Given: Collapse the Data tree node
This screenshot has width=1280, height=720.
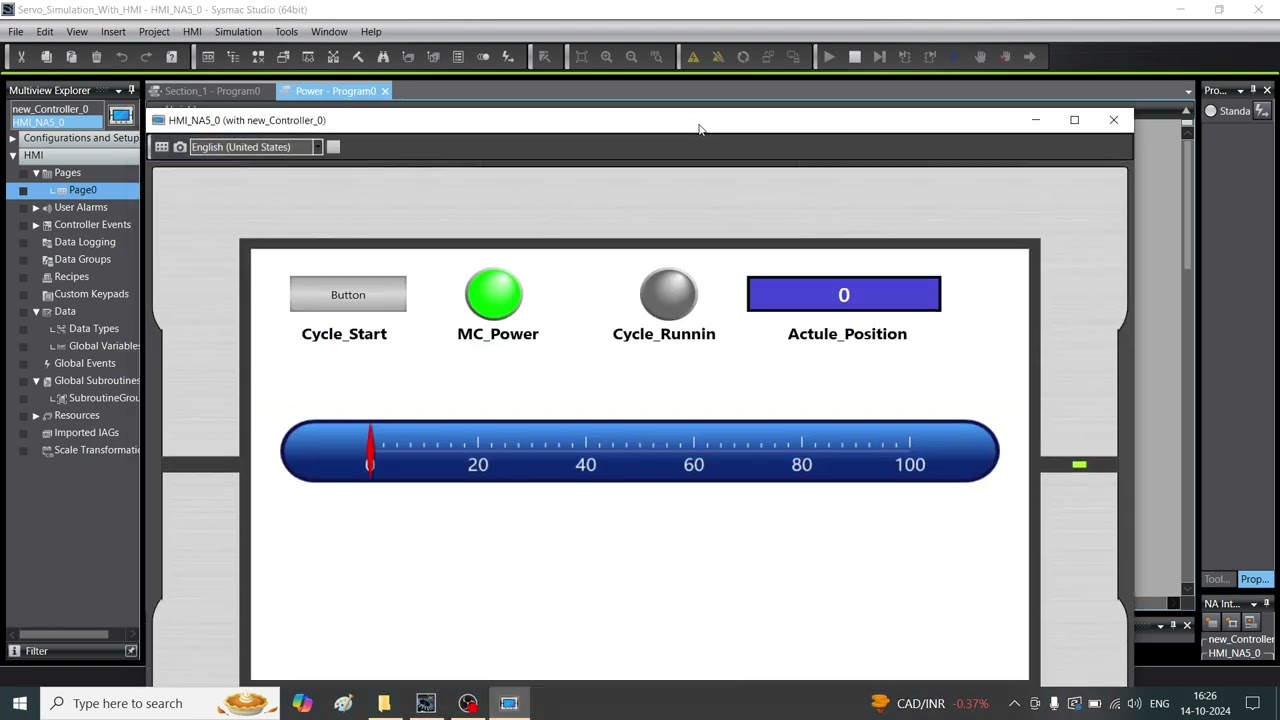Looking at the screenshot, I should click(36, 311).
